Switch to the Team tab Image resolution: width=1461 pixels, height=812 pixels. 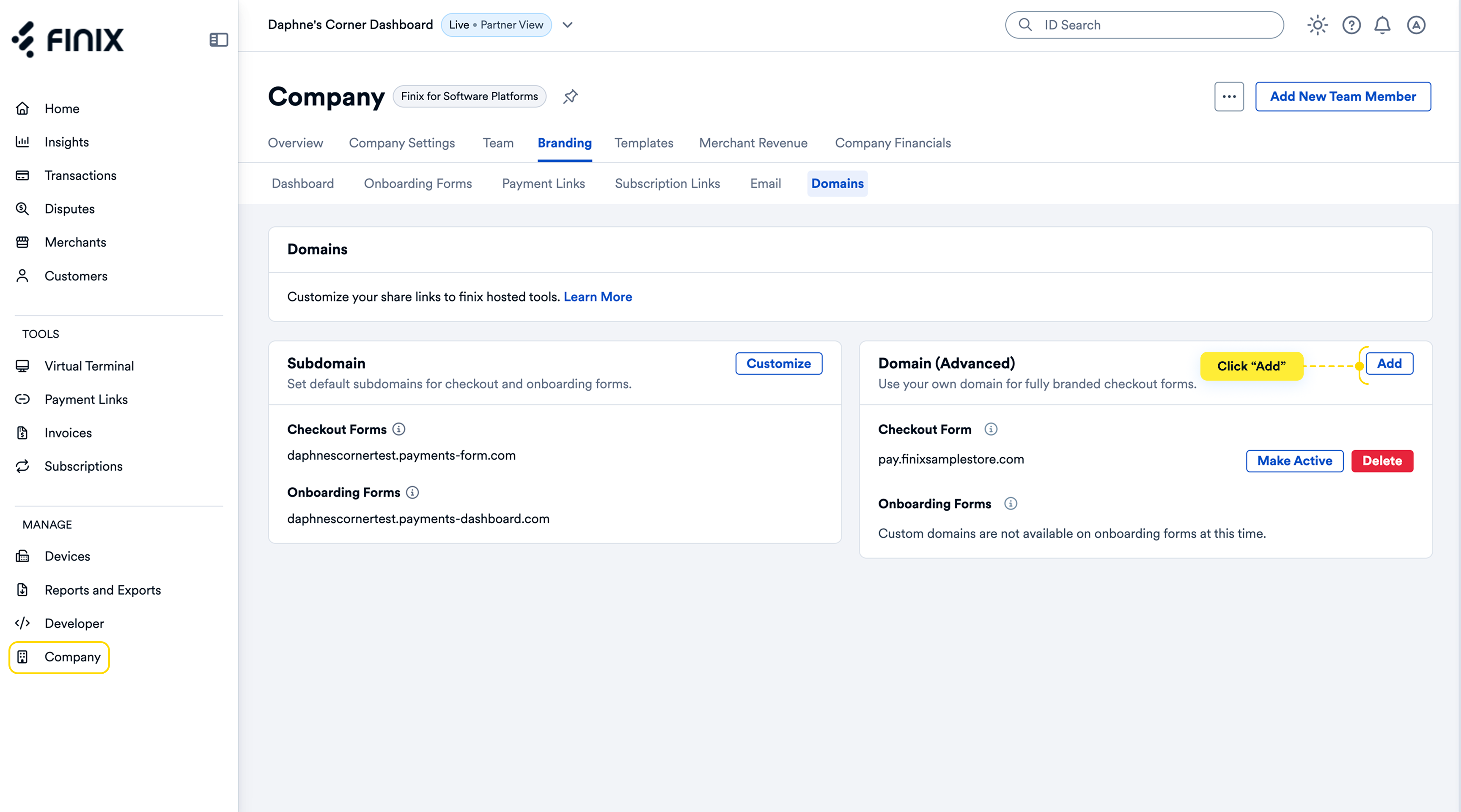pos(498,143)
